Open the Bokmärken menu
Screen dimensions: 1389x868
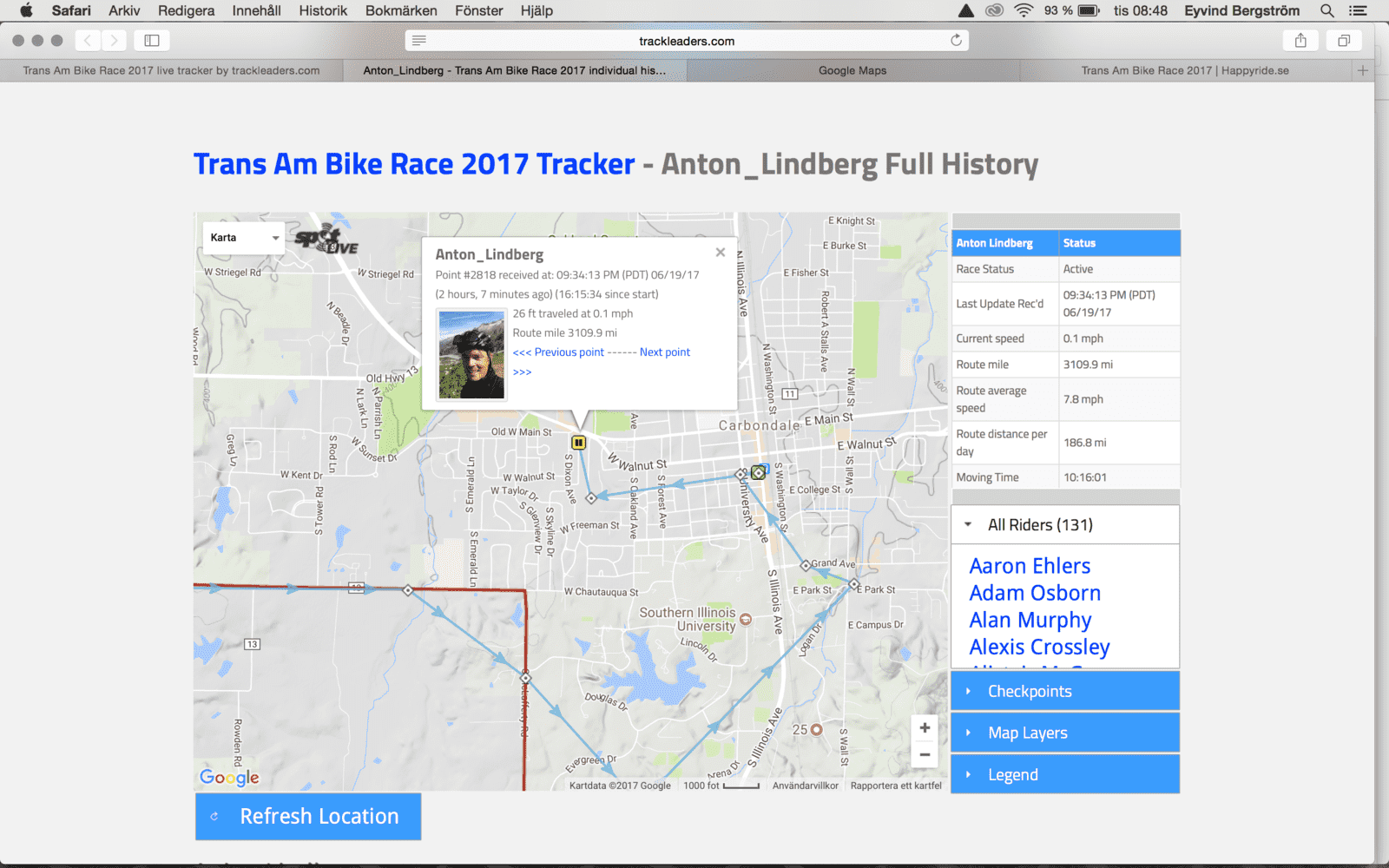coord(401,10)
